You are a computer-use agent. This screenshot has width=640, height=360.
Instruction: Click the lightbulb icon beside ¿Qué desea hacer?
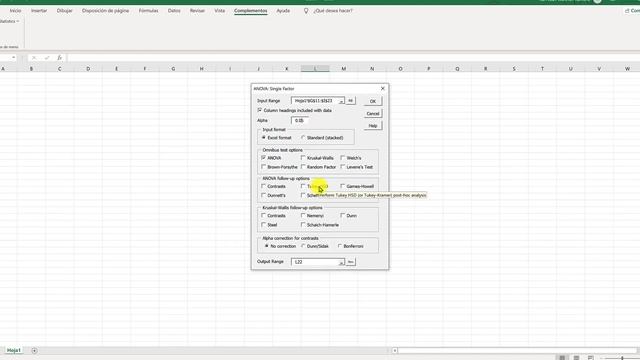(x=306, y=11)
